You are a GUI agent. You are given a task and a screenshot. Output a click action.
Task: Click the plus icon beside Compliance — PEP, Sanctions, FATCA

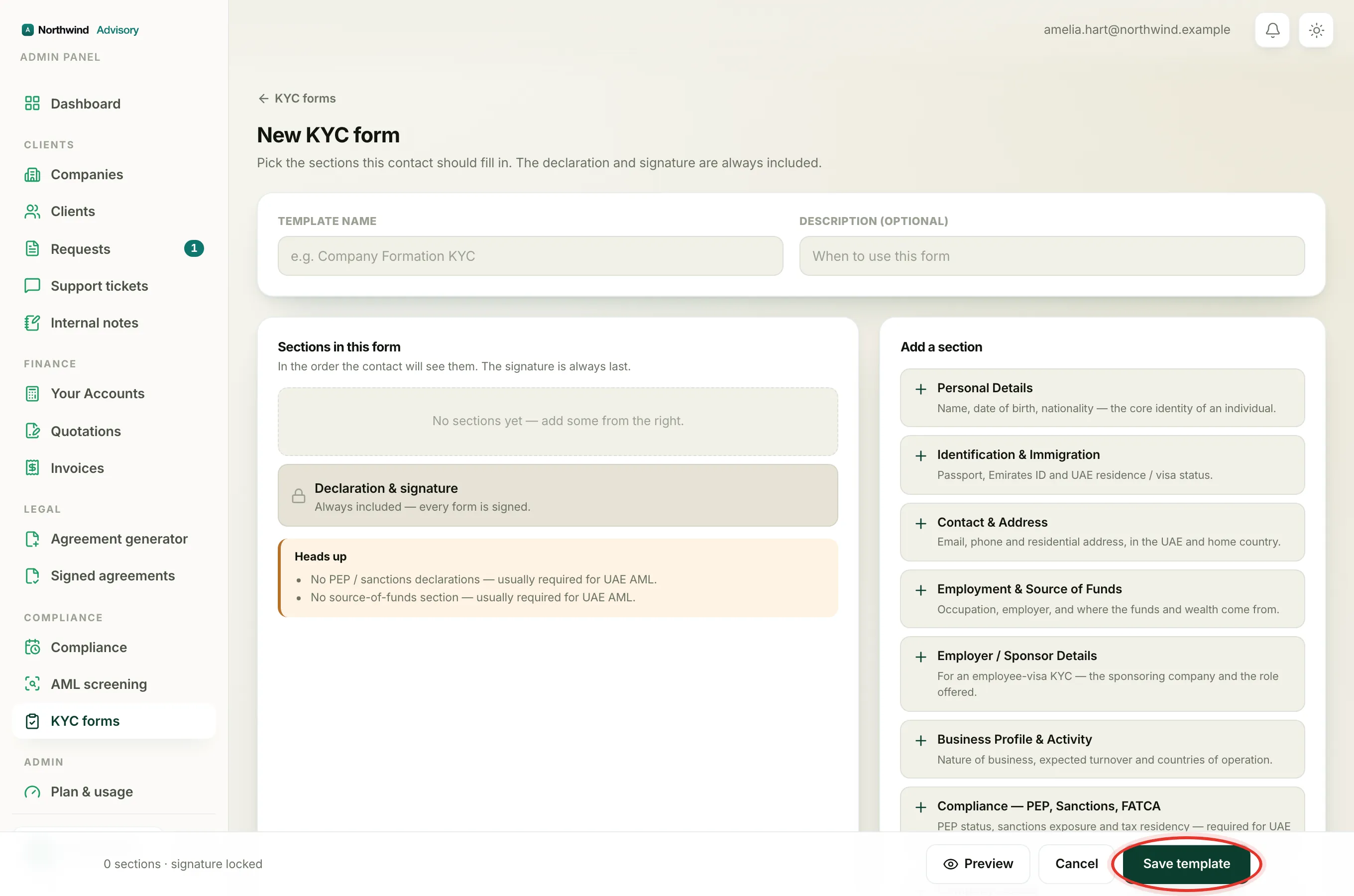(x=920, y=807)
